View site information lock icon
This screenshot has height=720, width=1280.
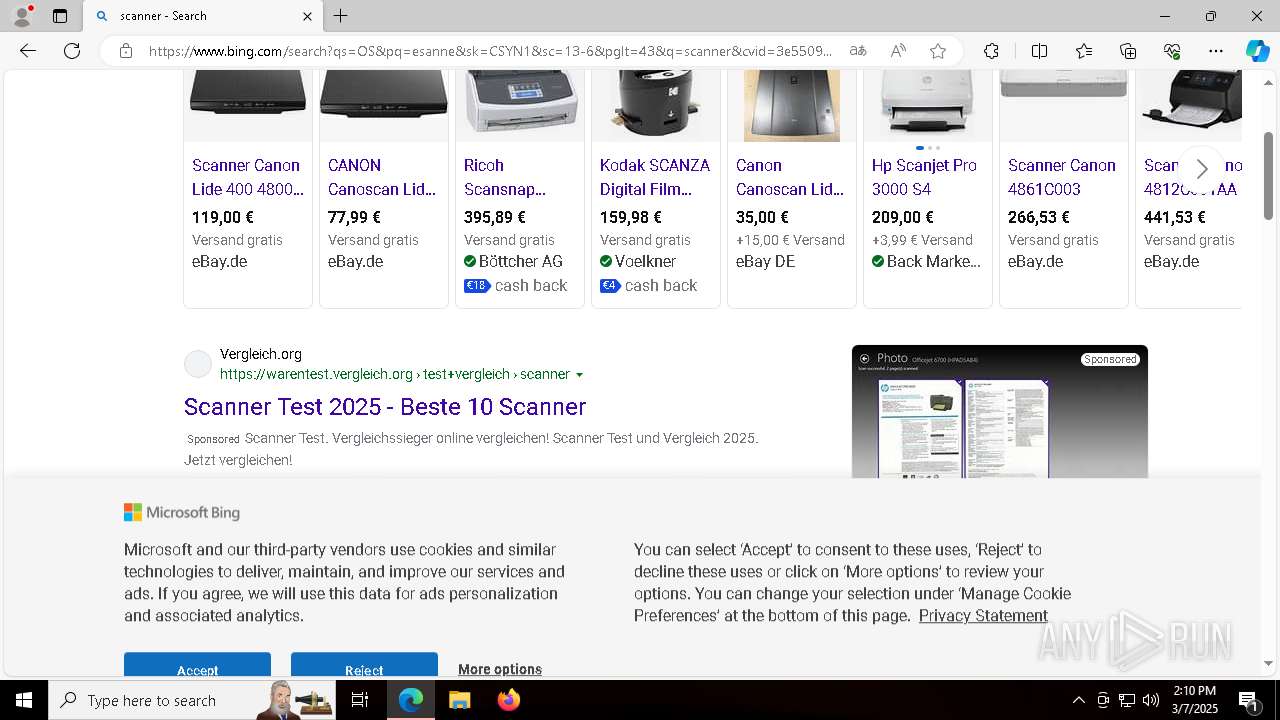(x=126, y=51)
